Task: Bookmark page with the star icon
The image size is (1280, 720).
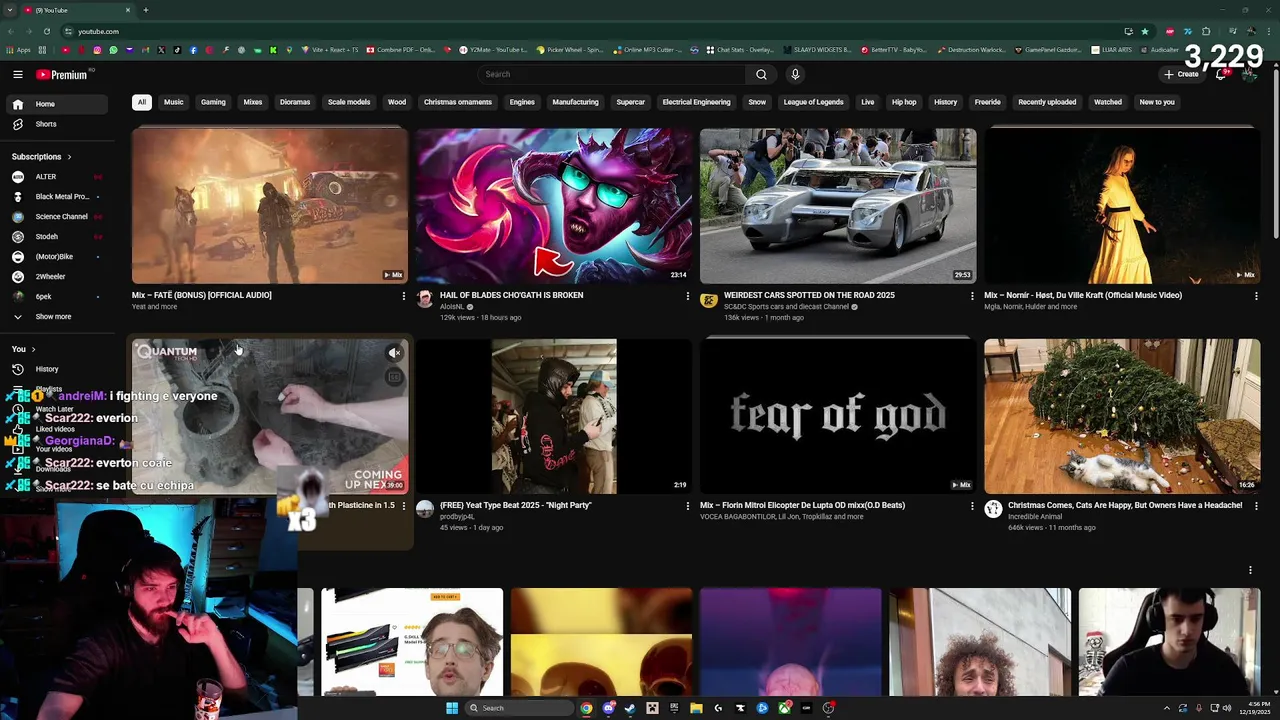Action: click(1145, 31)
